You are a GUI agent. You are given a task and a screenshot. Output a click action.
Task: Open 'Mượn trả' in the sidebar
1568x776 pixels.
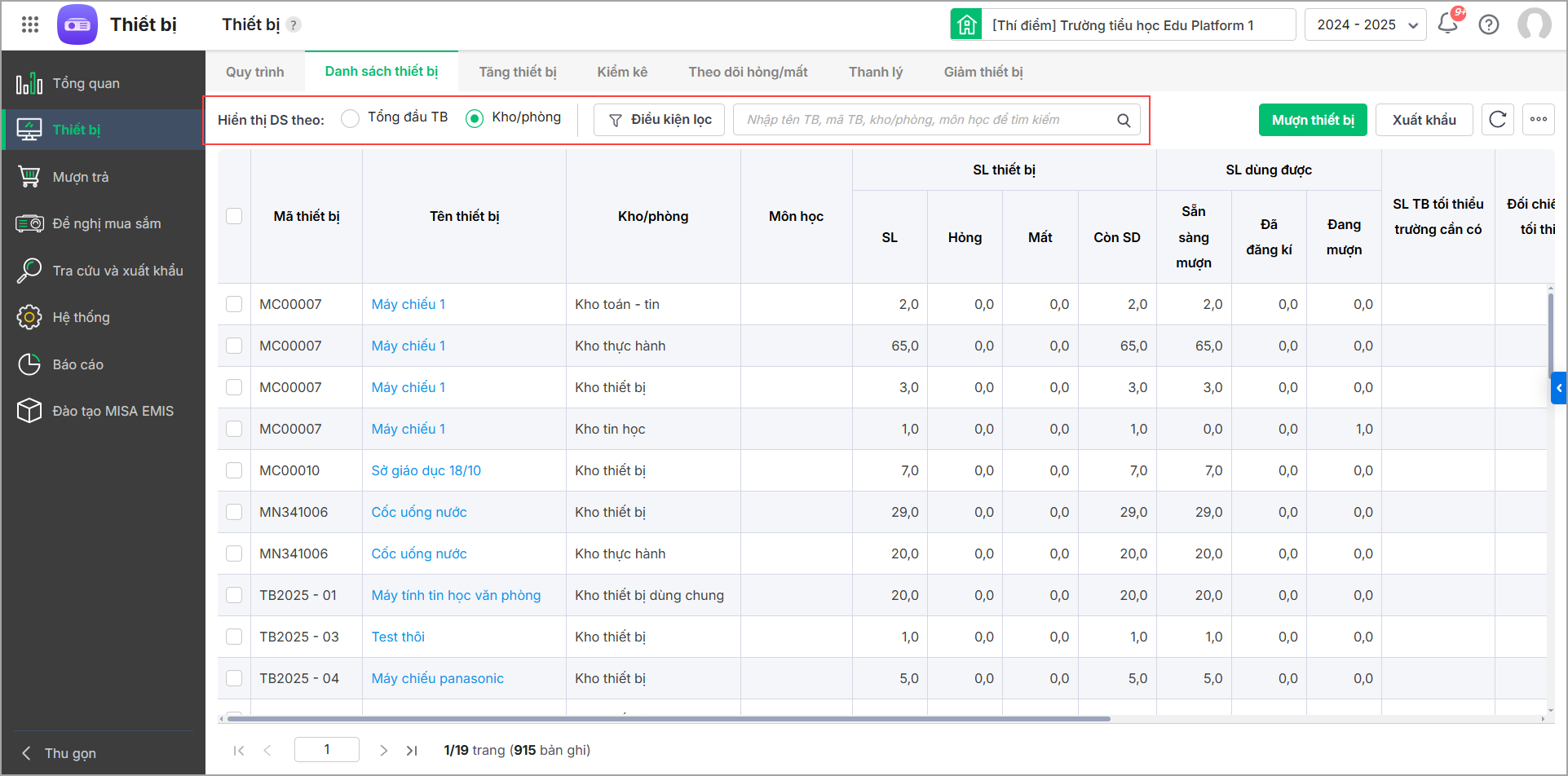pyautogui.click(x=81, y=177)
